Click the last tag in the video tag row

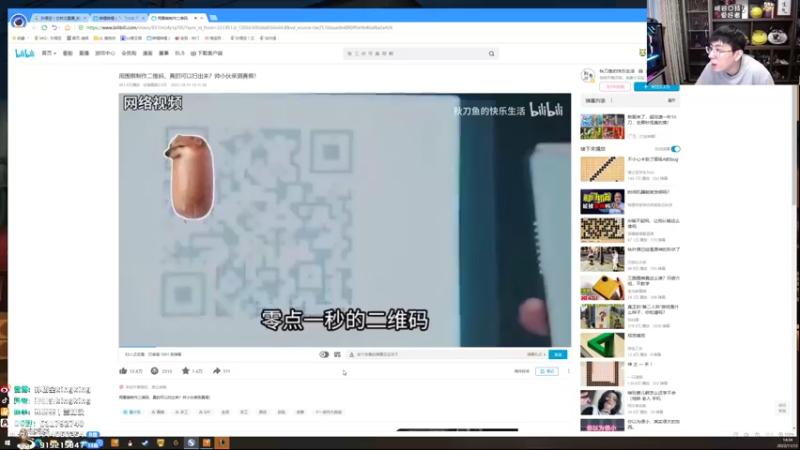328,412
